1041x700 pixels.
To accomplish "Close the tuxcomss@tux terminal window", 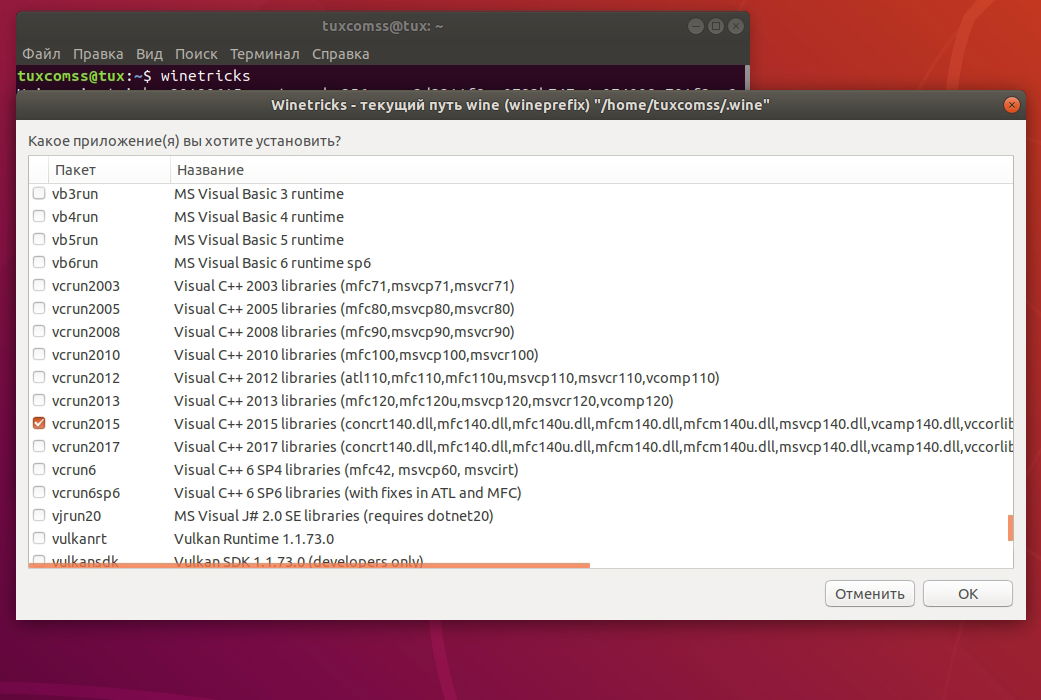I will coord(736,26).
